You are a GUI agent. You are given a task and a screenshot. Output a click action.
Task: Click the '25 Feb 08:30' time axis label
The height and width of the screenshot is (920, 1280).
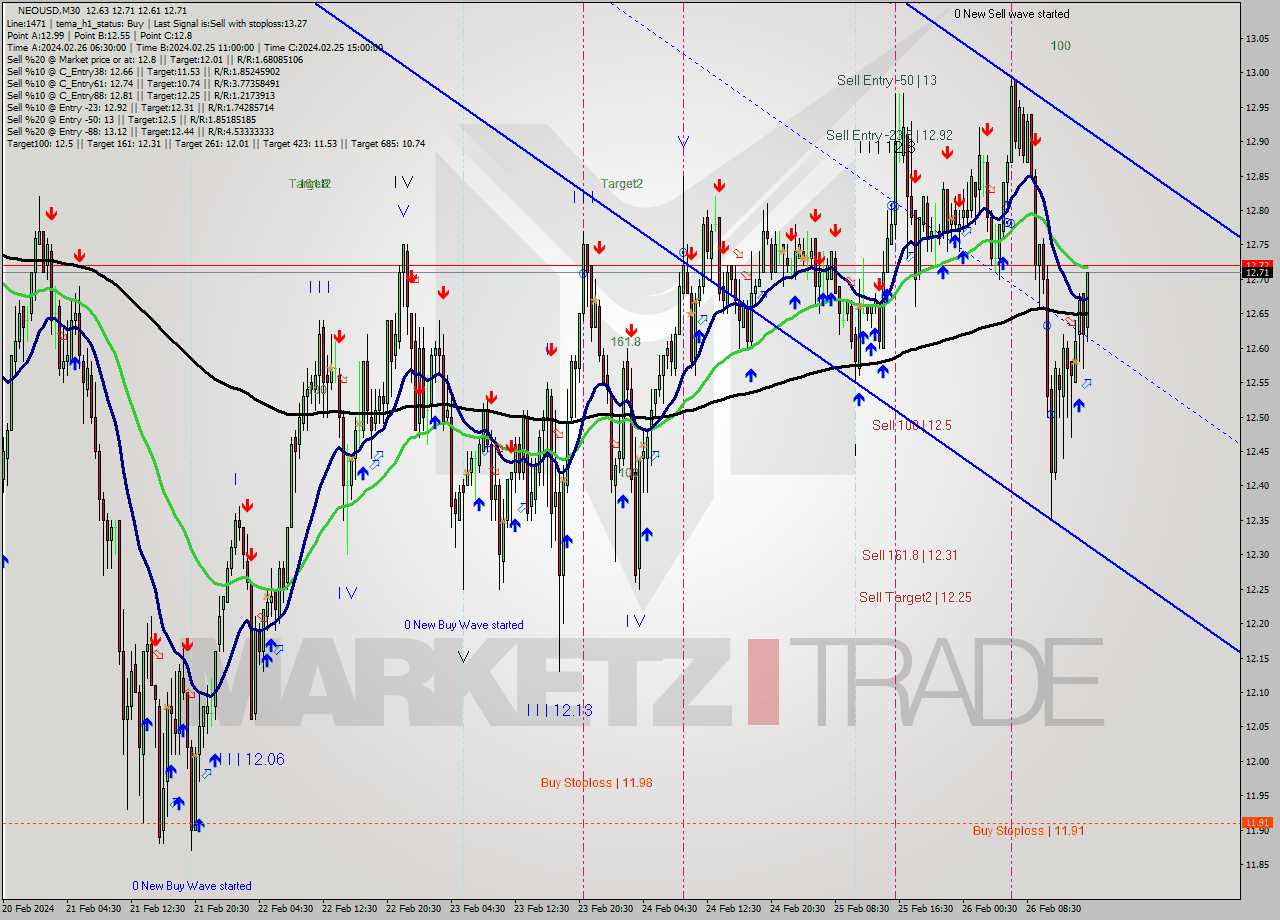(861, 908)
